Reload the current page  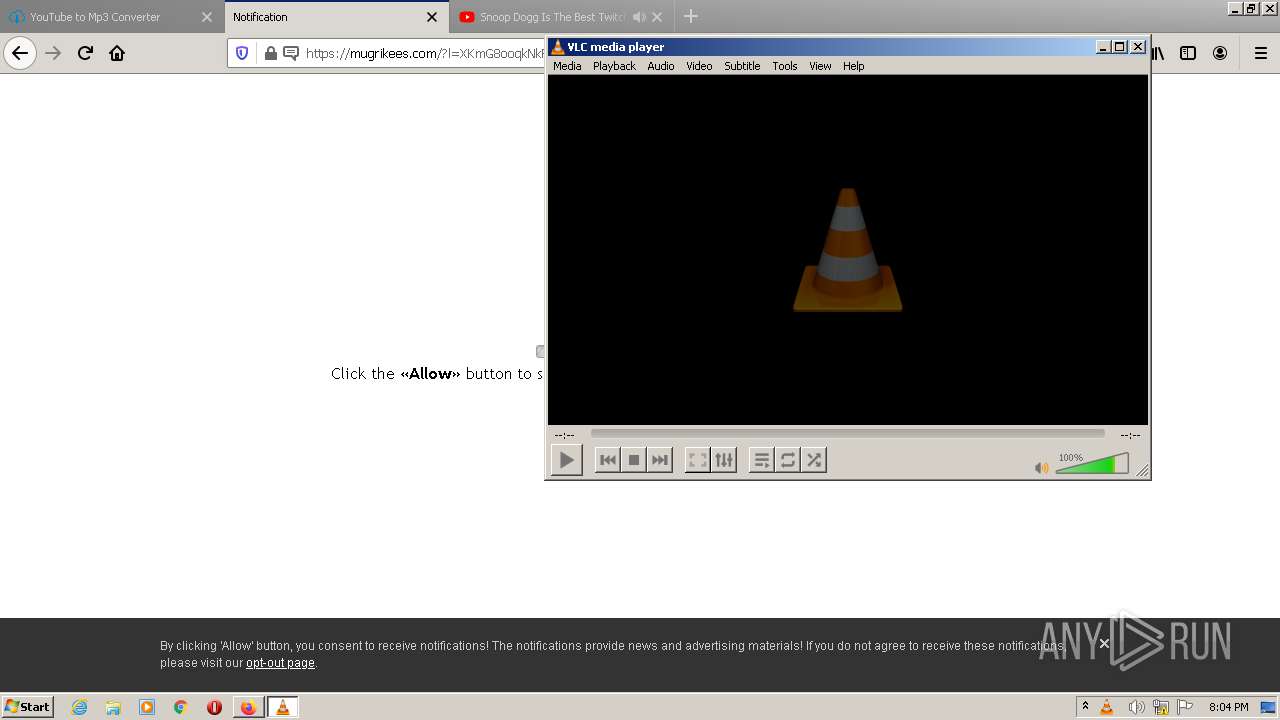click(85, 53)
